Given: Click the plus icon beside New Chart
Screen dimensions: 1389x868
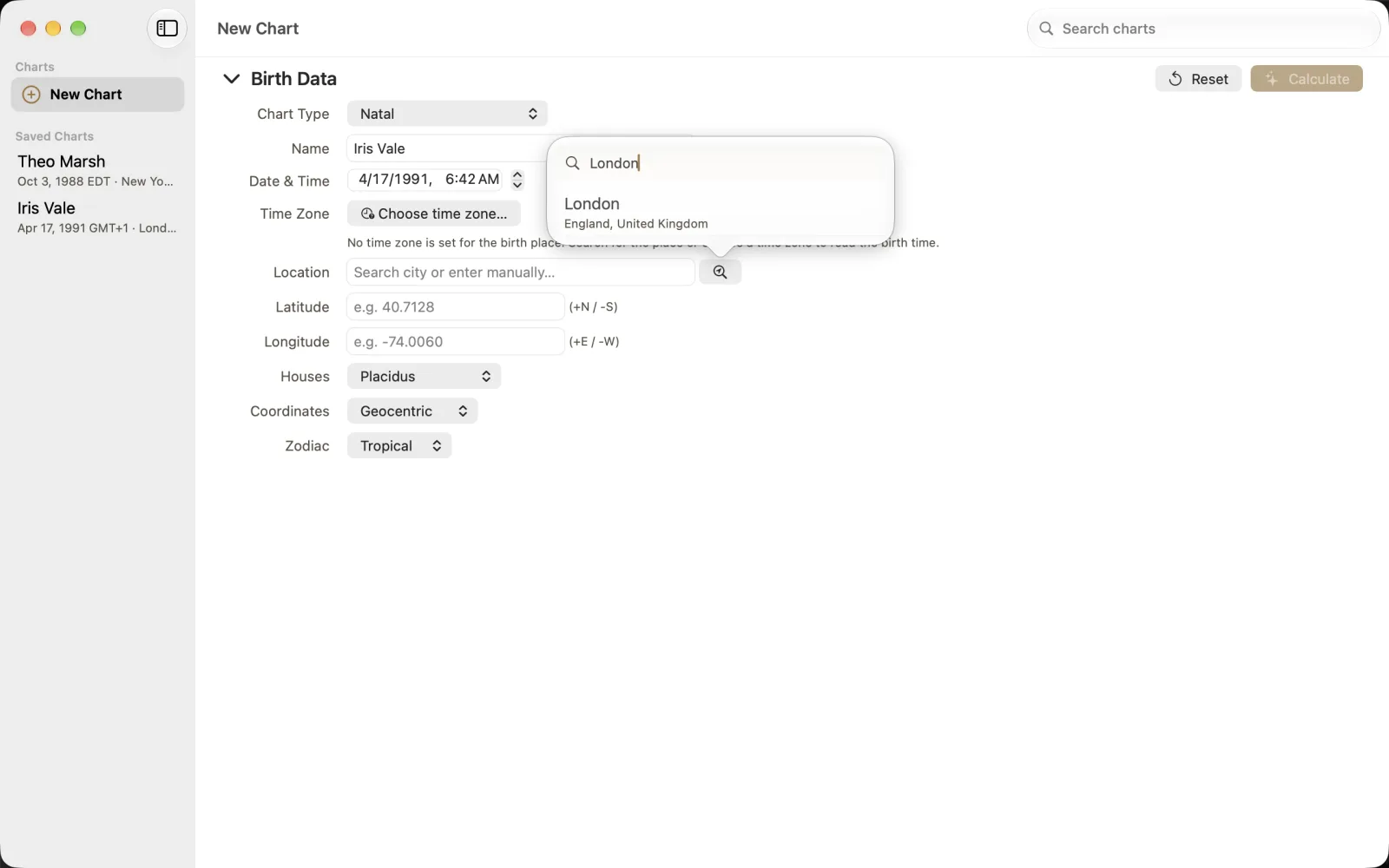Looking at the screenshot, I should [x=31, y=95].
